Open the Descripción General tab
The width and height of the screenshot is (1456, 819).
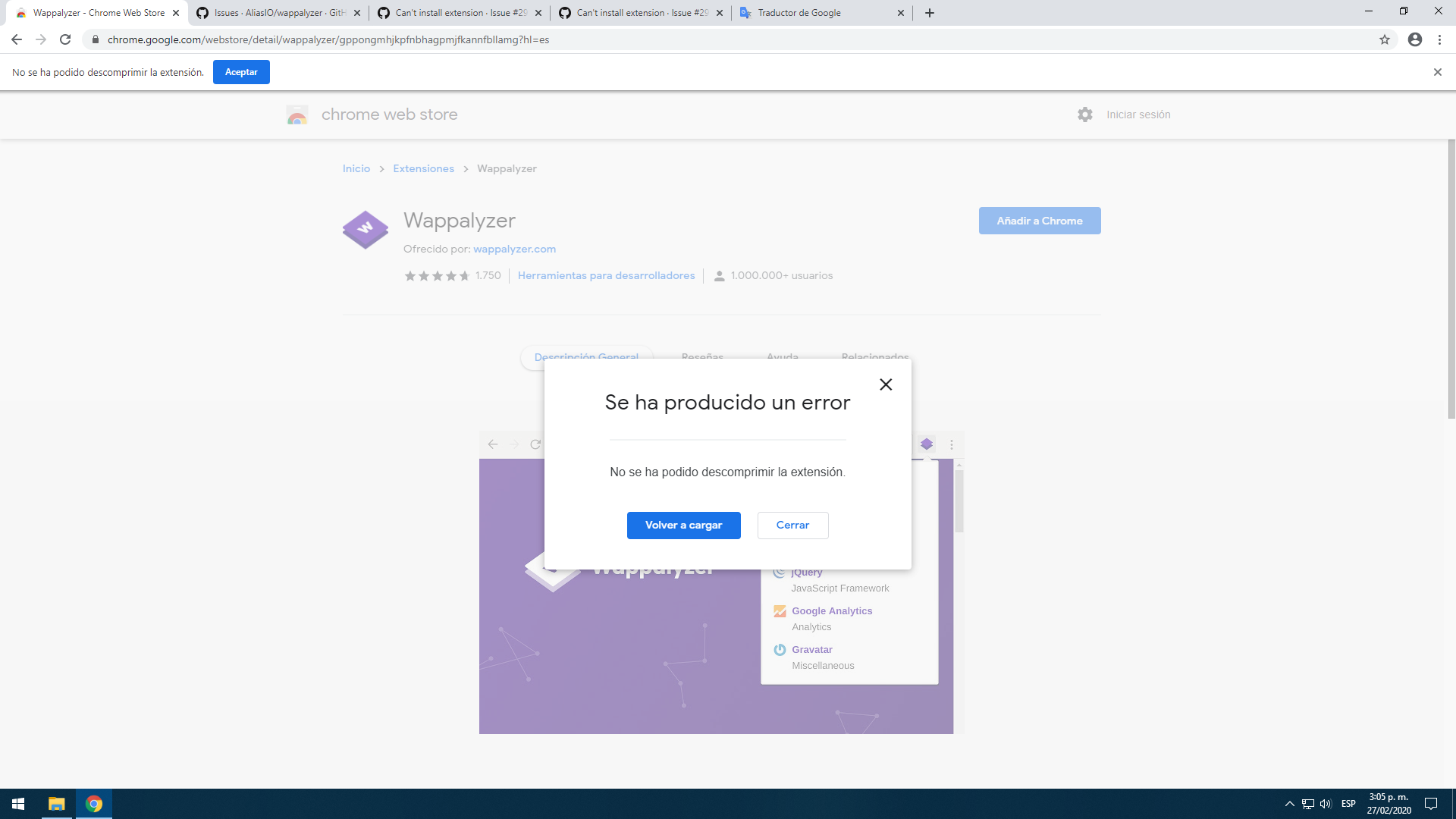[586, 357]
